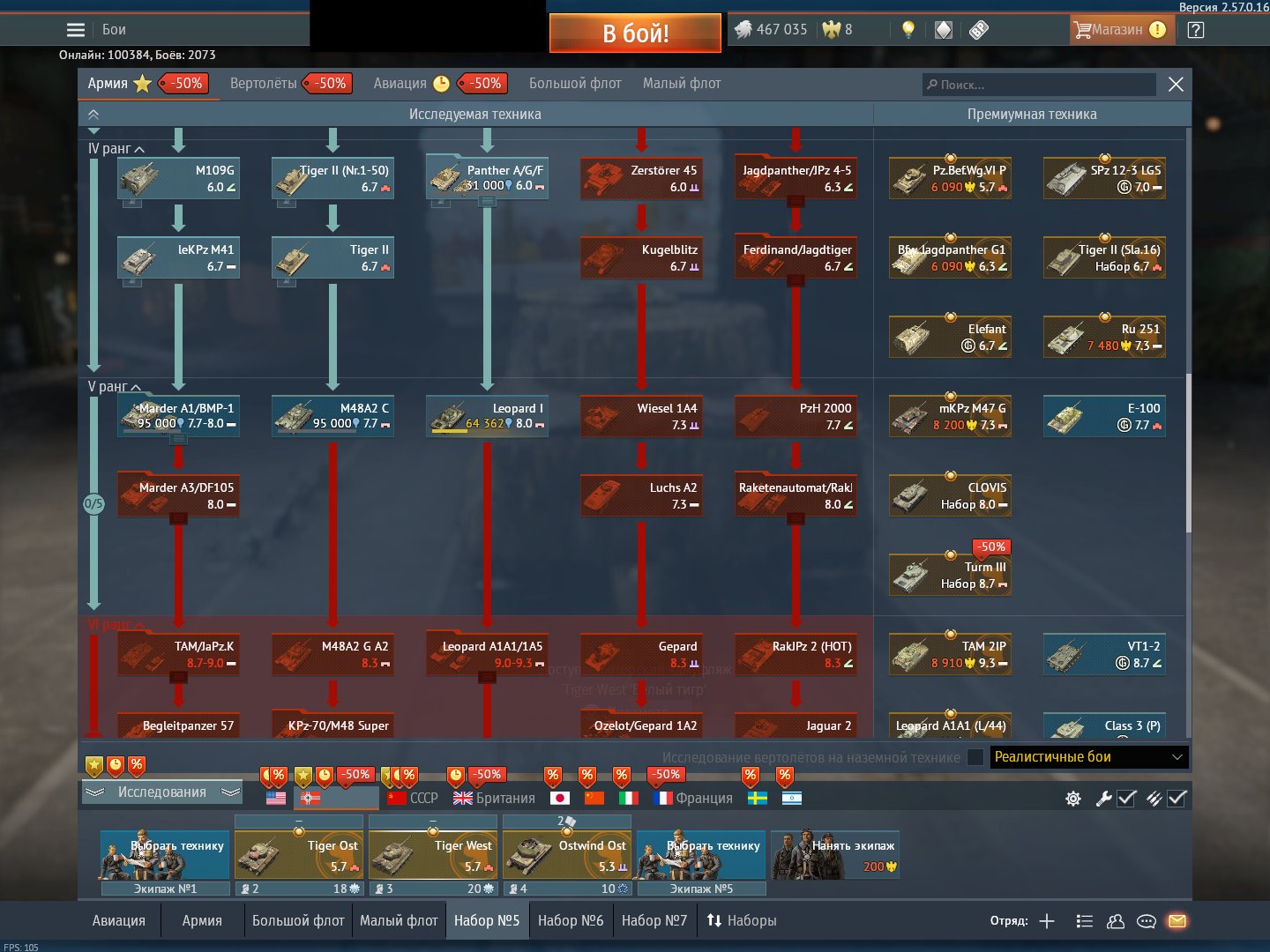Toggle helicopter research on ground vehicles checkbox
Viewport: 1270px width, 952px height.
click(975, 757)
